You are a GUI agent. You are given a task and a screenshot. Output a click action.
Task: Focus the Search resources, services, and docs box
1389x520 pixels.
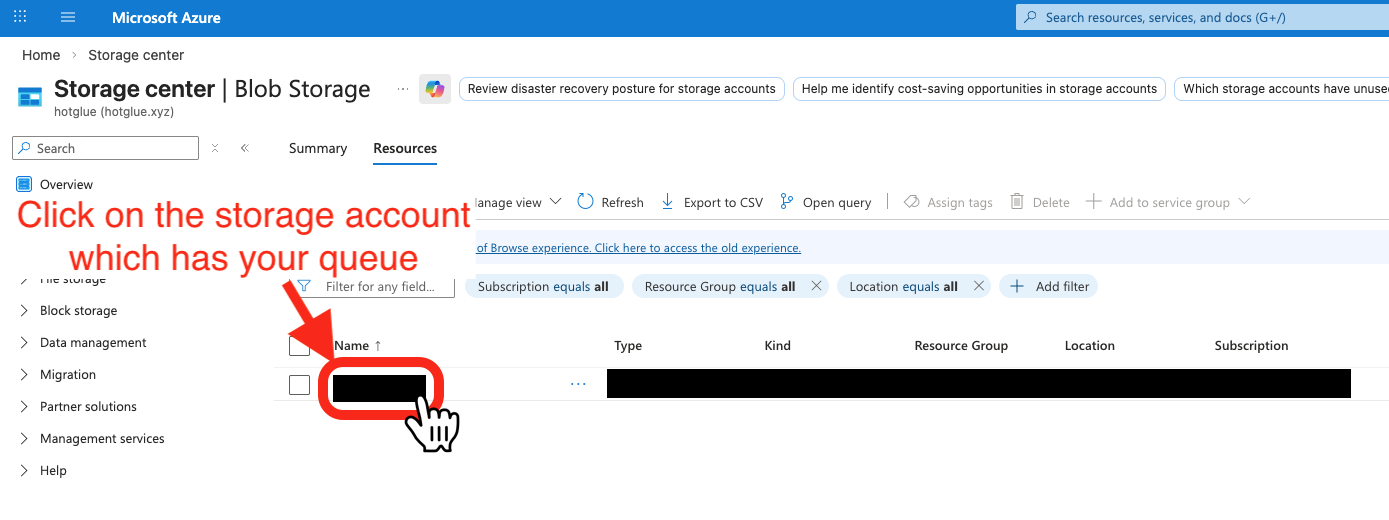click(1202, 18)
